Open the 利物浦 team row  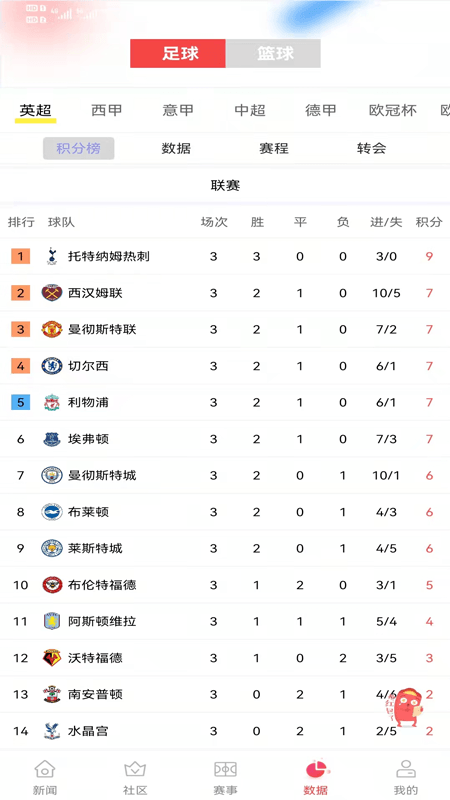pyautogui.click(x=225, y=403)
